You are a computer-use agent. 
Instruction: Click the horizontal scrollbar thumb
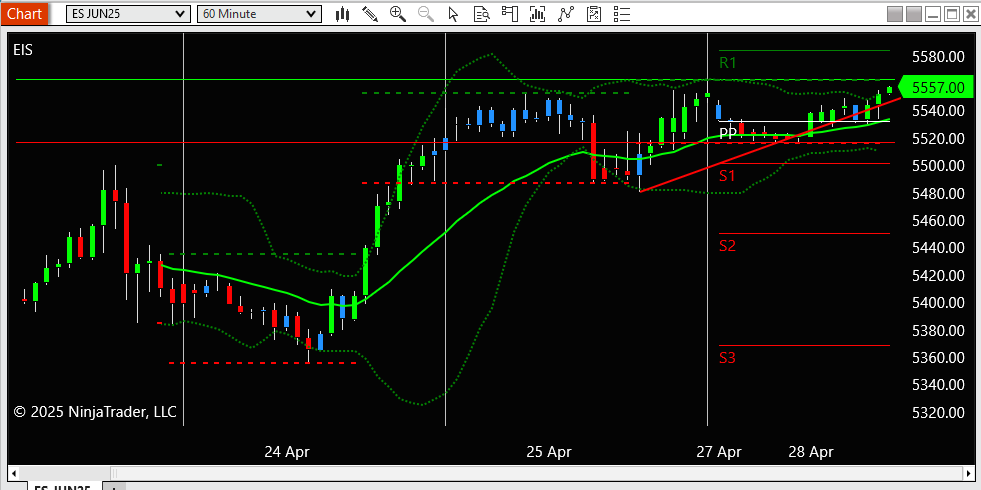537,472
